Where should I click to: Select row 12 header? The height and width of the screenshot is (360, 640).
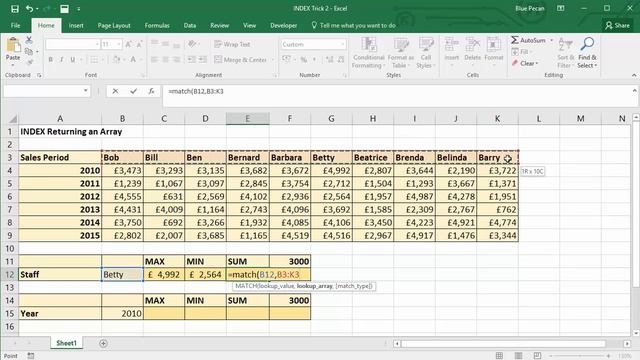point(9,274)
